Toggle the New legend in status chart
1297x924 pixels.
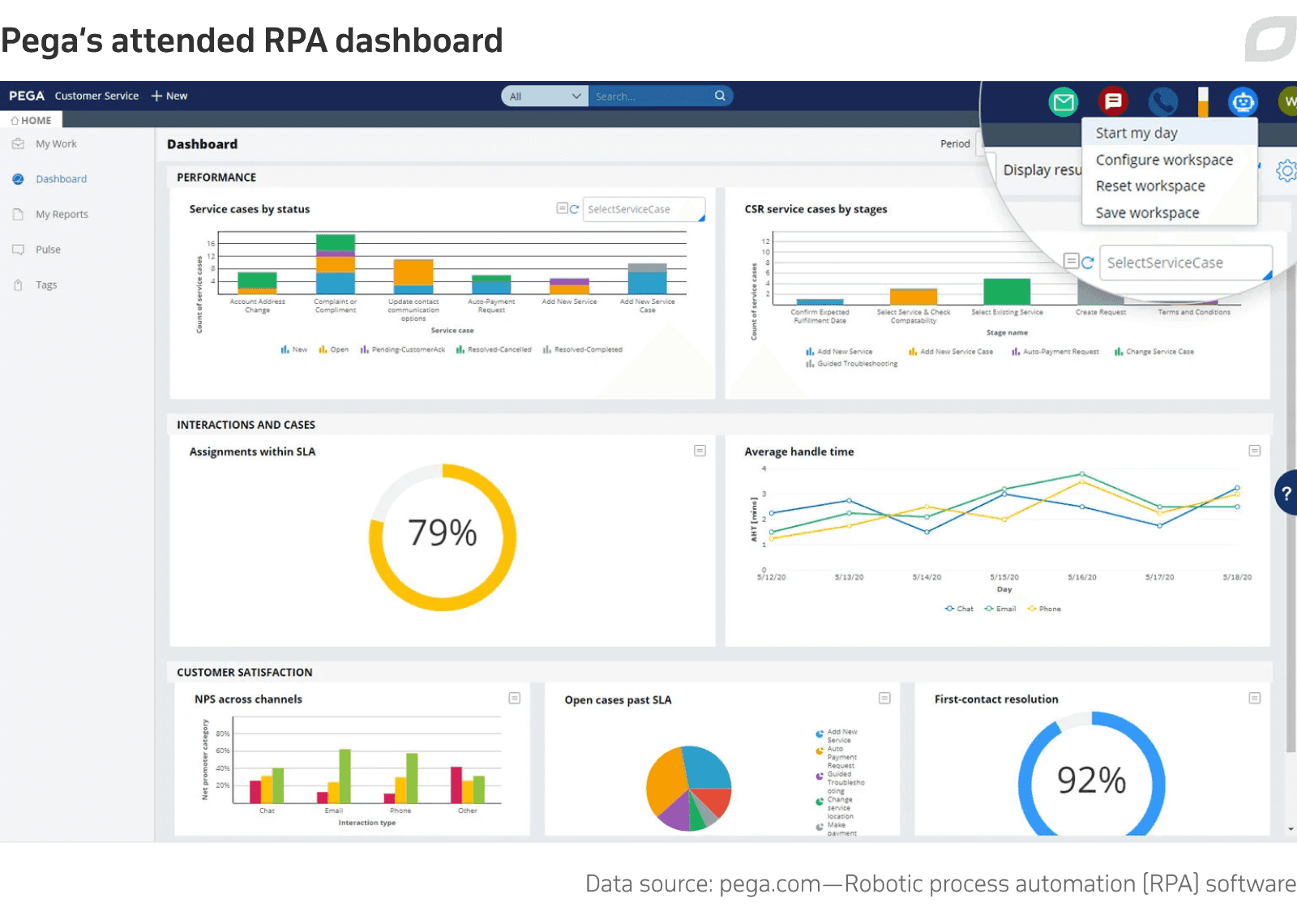point(293,350)
